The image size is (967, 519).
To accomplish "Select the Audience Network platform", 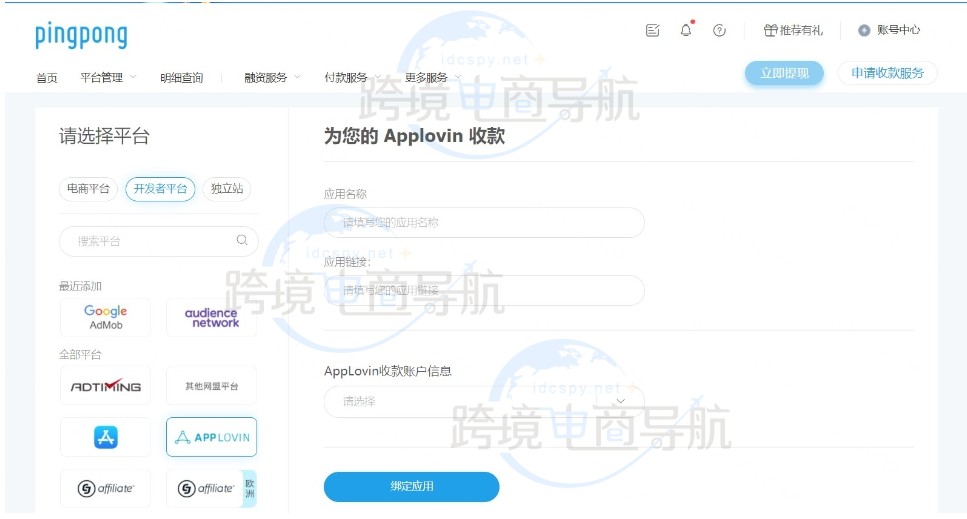I will (x=212, y=317).
